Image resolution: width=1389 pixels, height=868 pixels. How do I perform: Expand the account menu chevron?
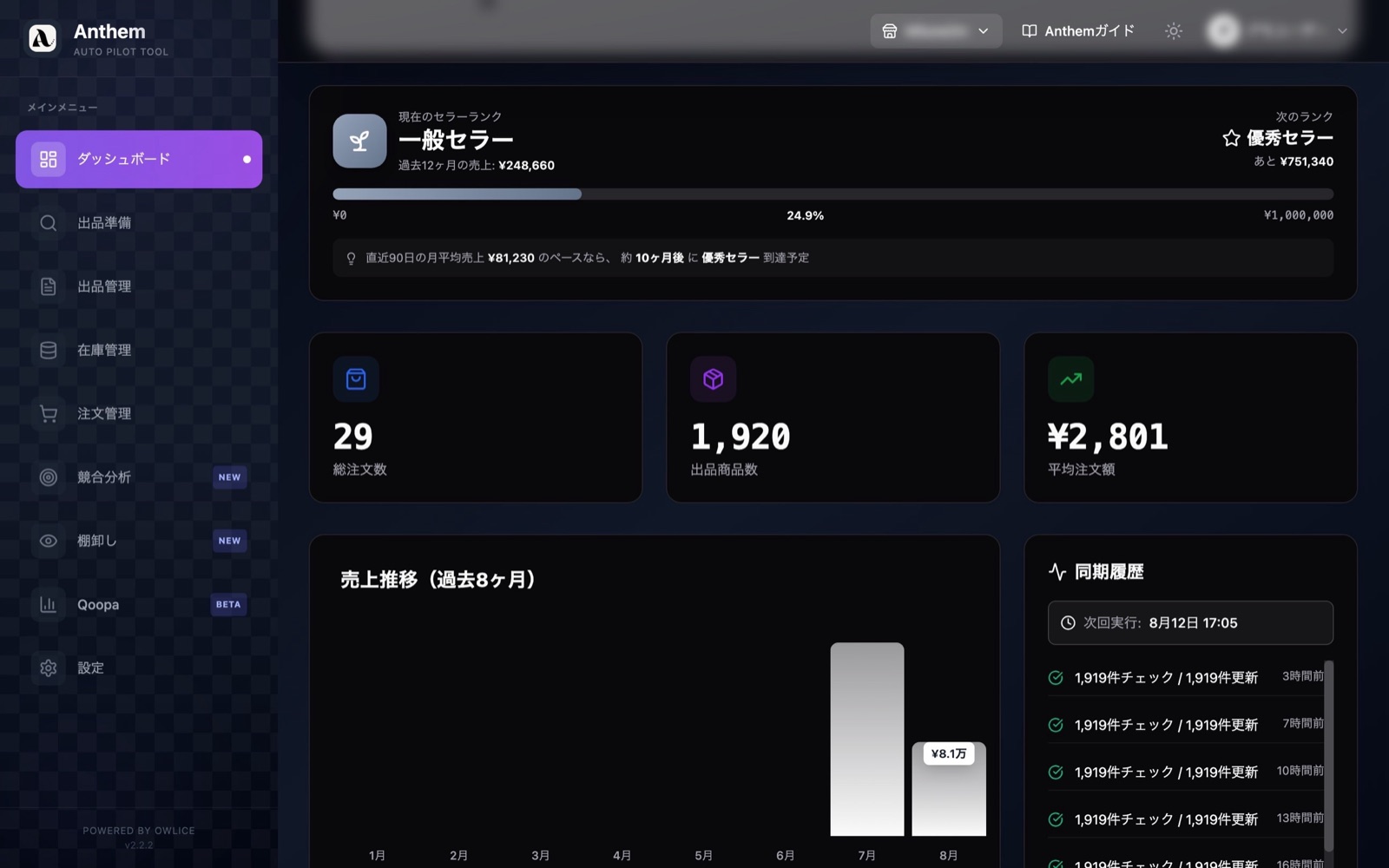1342,31
